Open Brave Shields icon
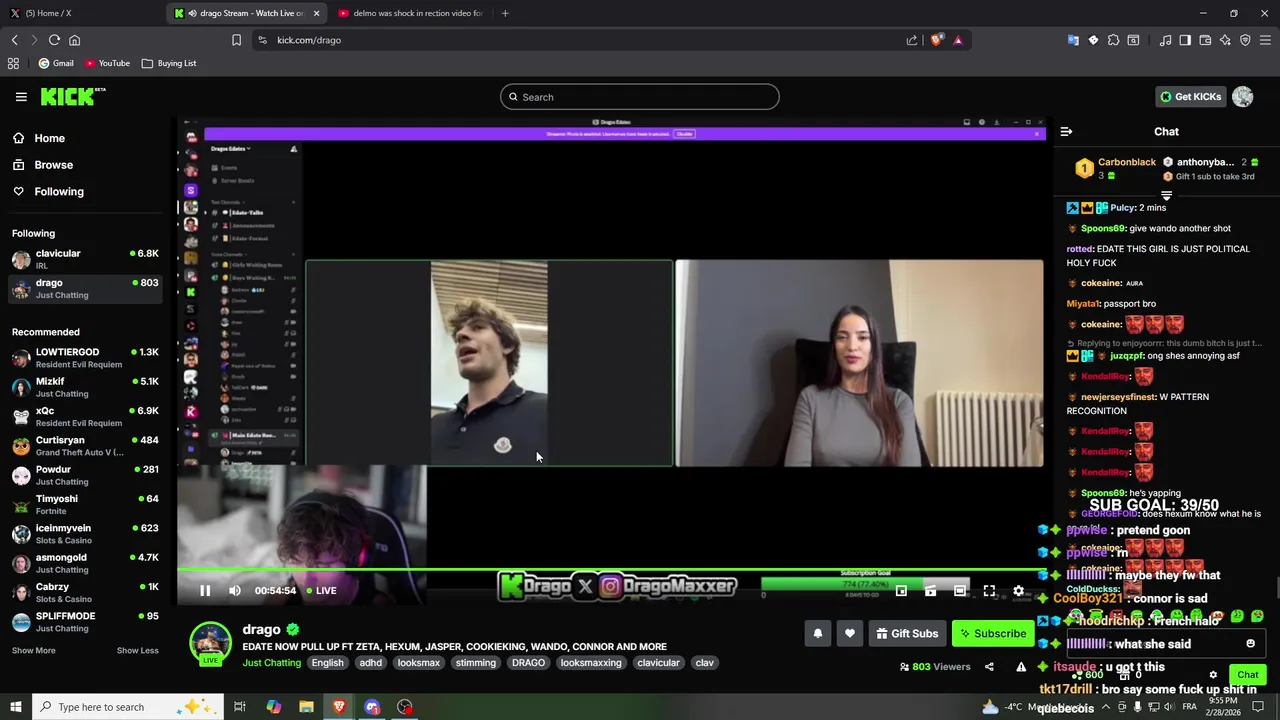1280x720 pixels. 936,40
